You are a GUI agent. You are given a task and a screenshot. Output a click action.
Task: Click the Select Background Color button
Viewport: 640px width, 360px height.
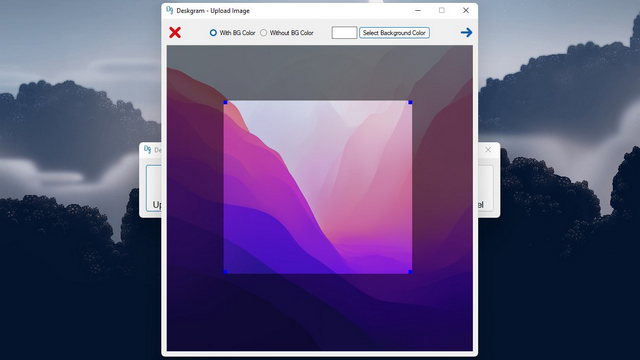click(394, 33)
